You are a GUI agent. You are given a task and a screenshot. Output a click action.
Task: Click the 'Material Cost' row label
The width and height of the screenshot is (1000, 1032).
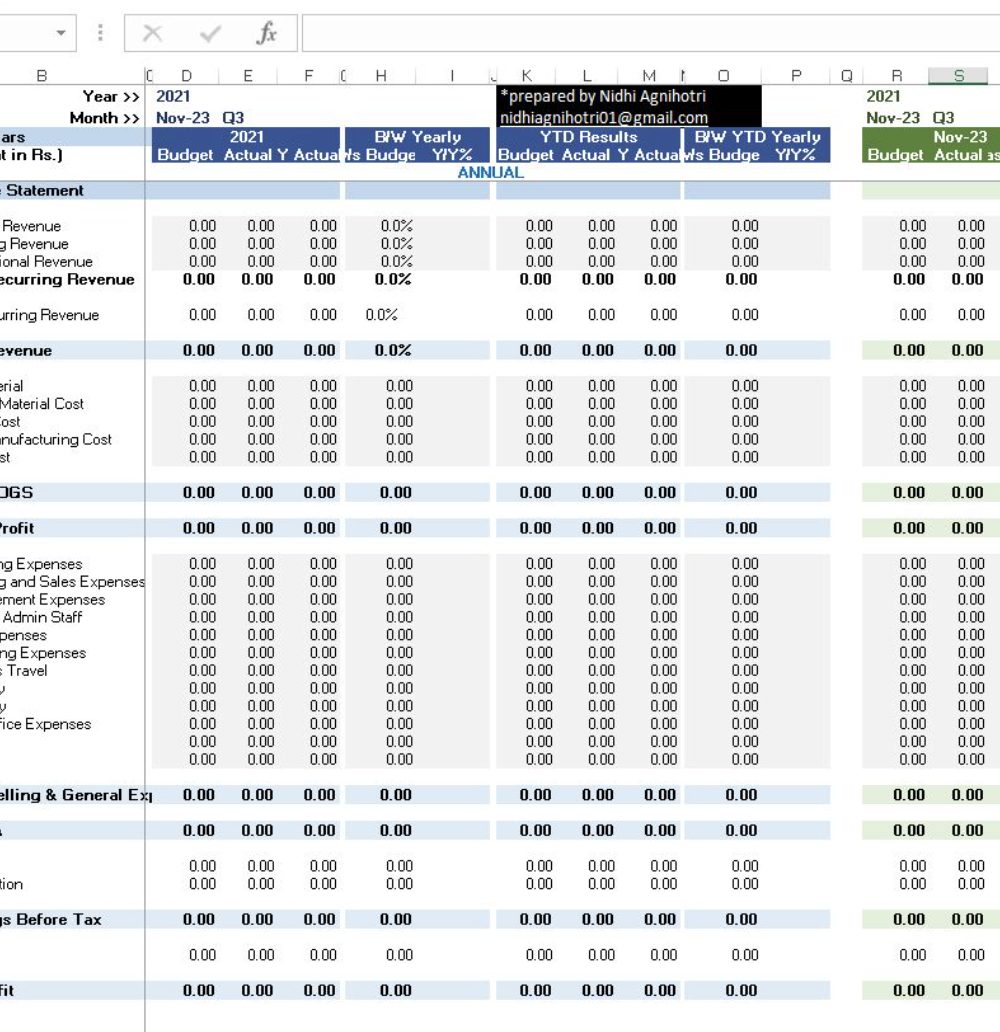41,403
